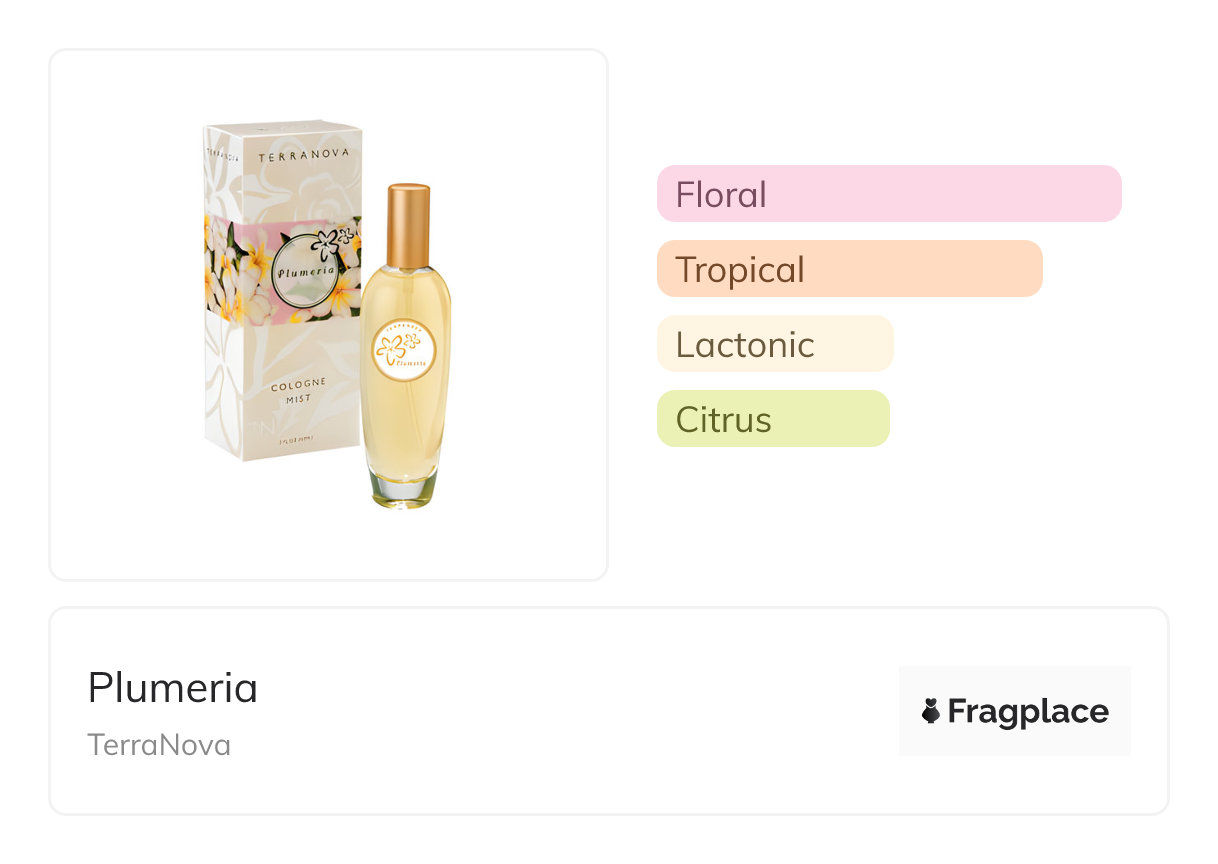Select the Citrus accord bar
Image resolution: width=1218 pixels, height=864 pixels.
(772, 419)
